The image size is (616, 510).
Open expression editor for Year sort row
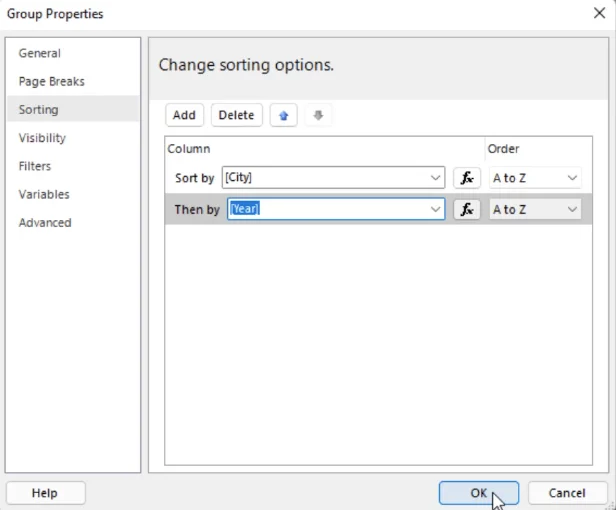tap(467, 209)
